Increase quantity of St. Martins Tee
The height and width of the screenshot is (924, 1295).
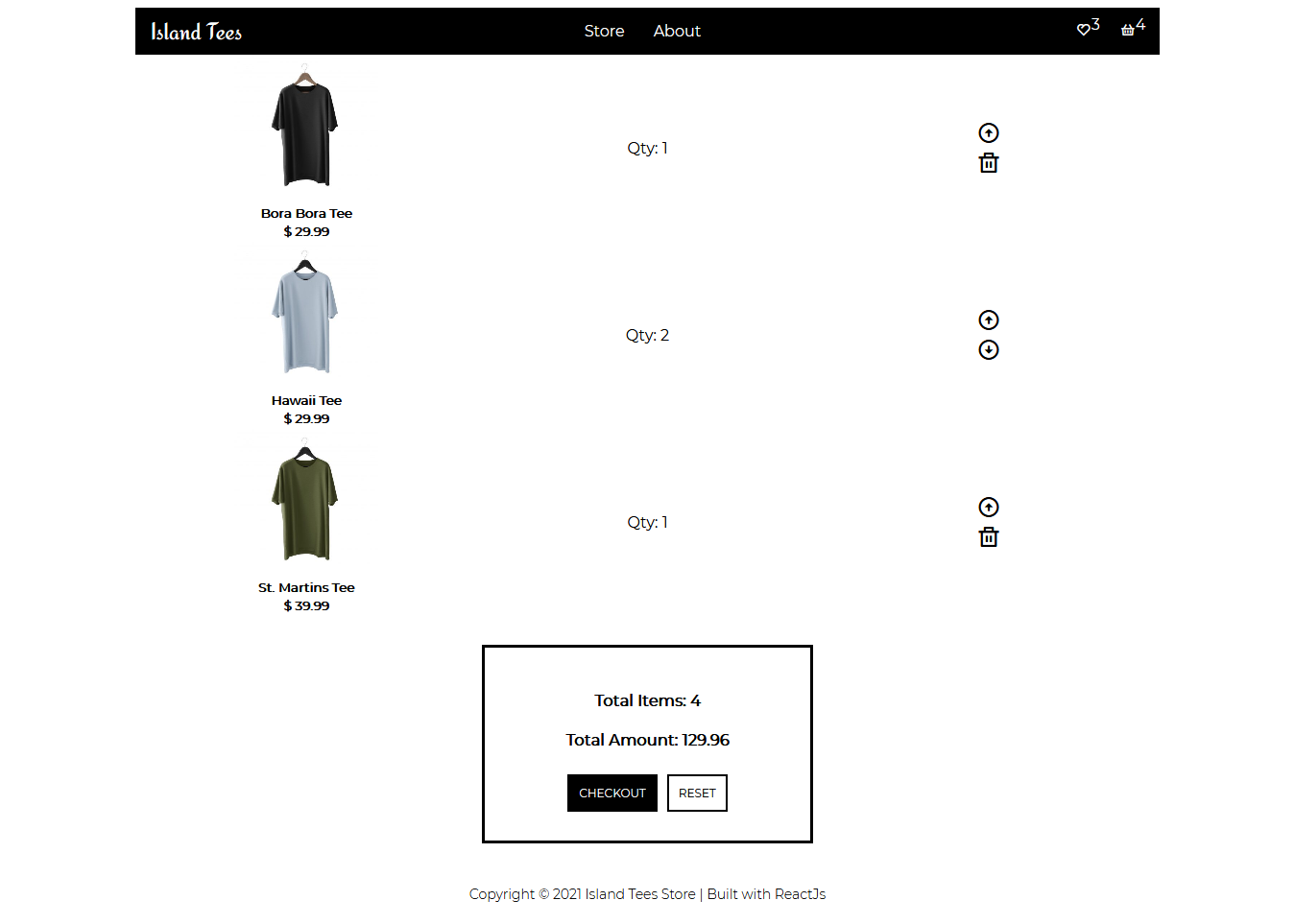[x=989, y=507]
